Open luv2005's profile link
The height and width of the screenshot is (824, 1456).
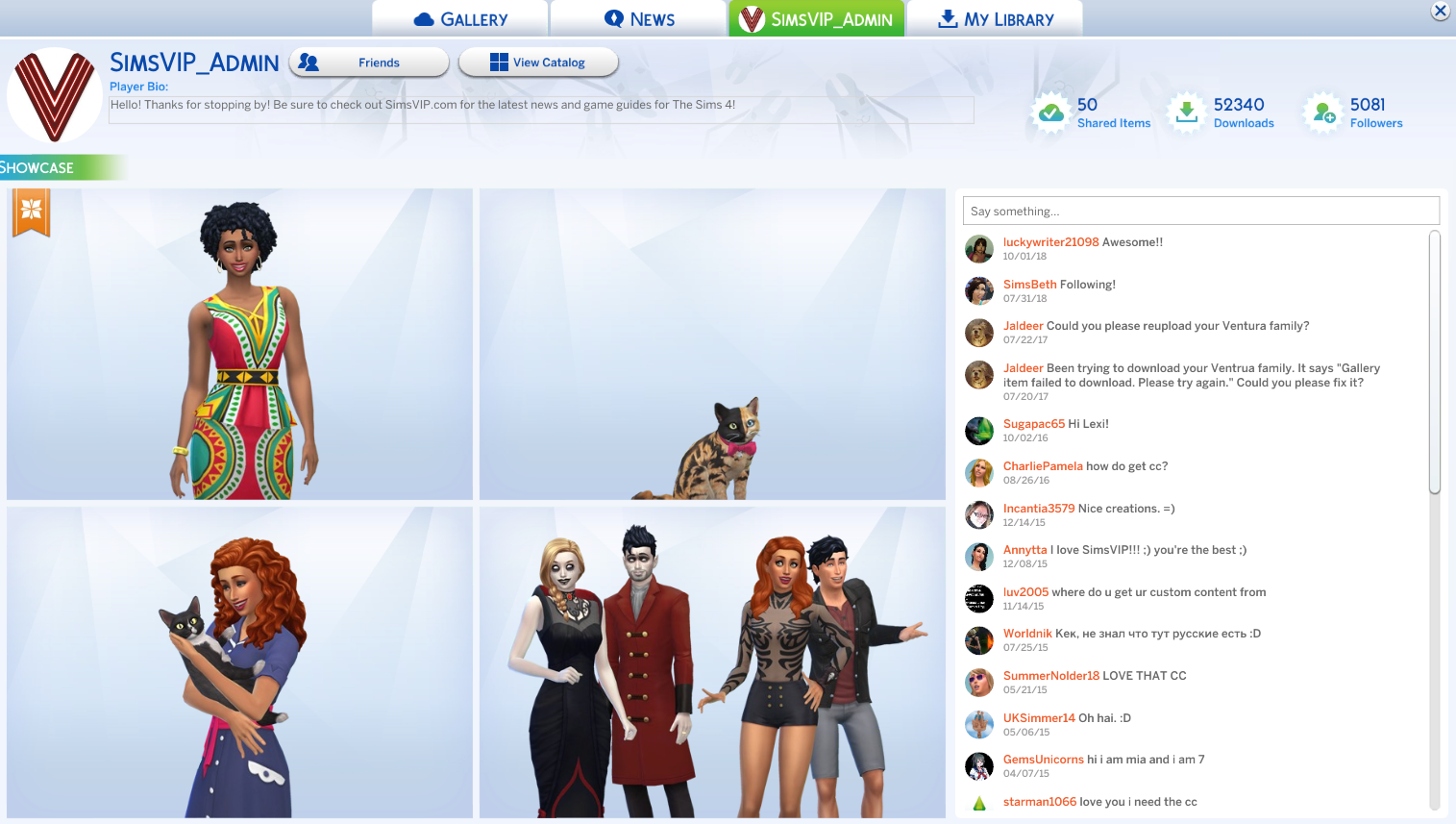[x=1025, y=592]
